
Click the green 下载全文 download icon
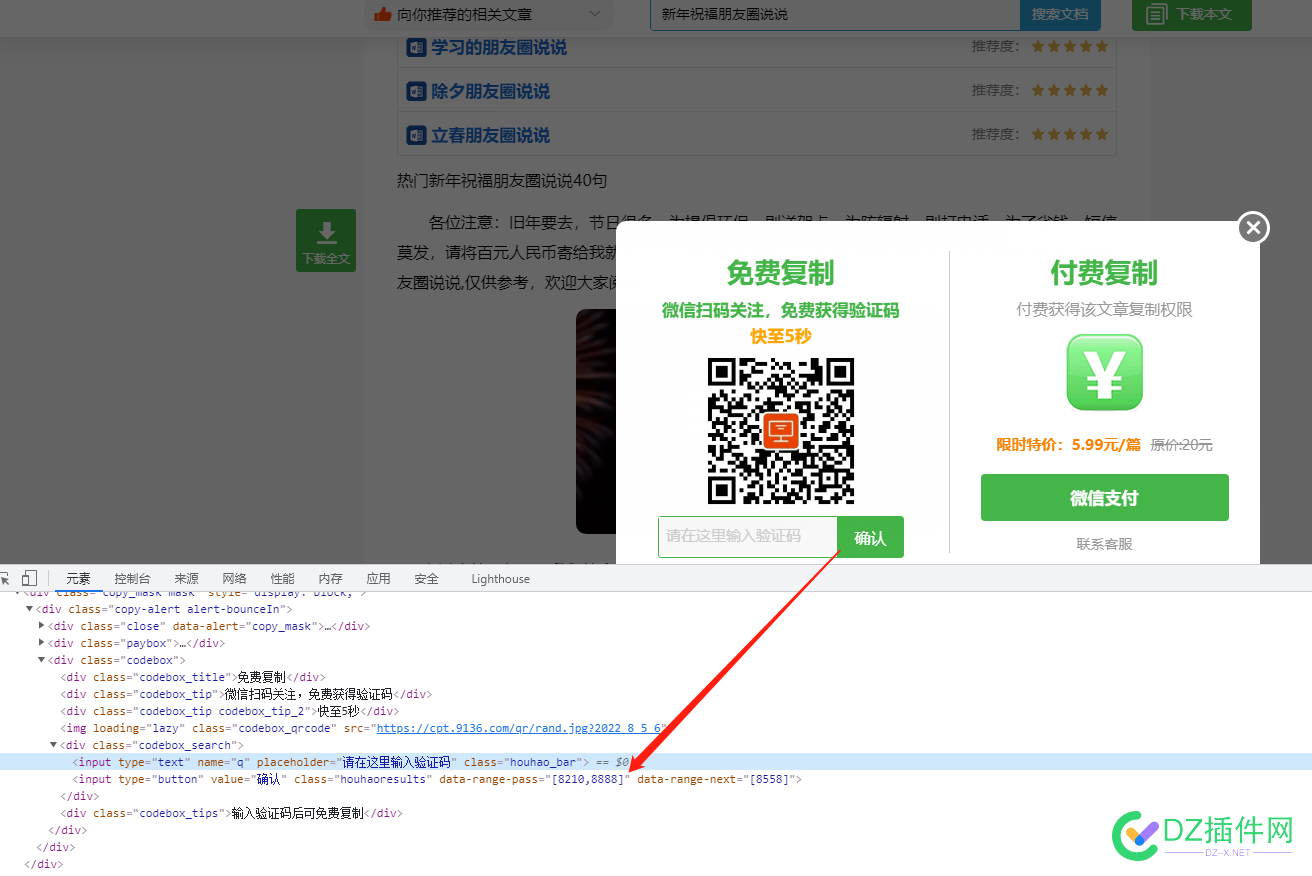(x=326, y=240)
